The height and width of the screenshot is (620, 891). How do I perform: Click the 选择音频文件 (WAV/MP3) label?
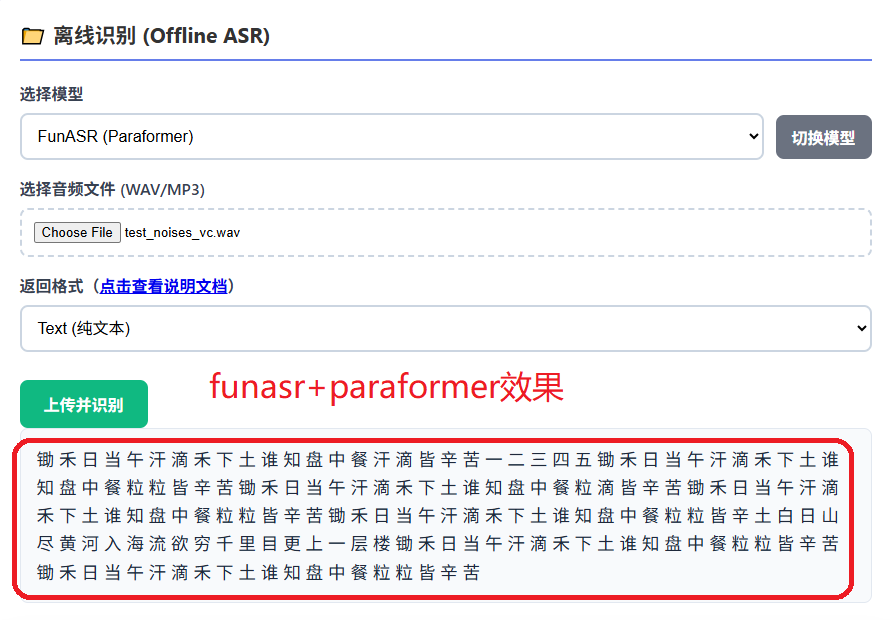(112, 190)
